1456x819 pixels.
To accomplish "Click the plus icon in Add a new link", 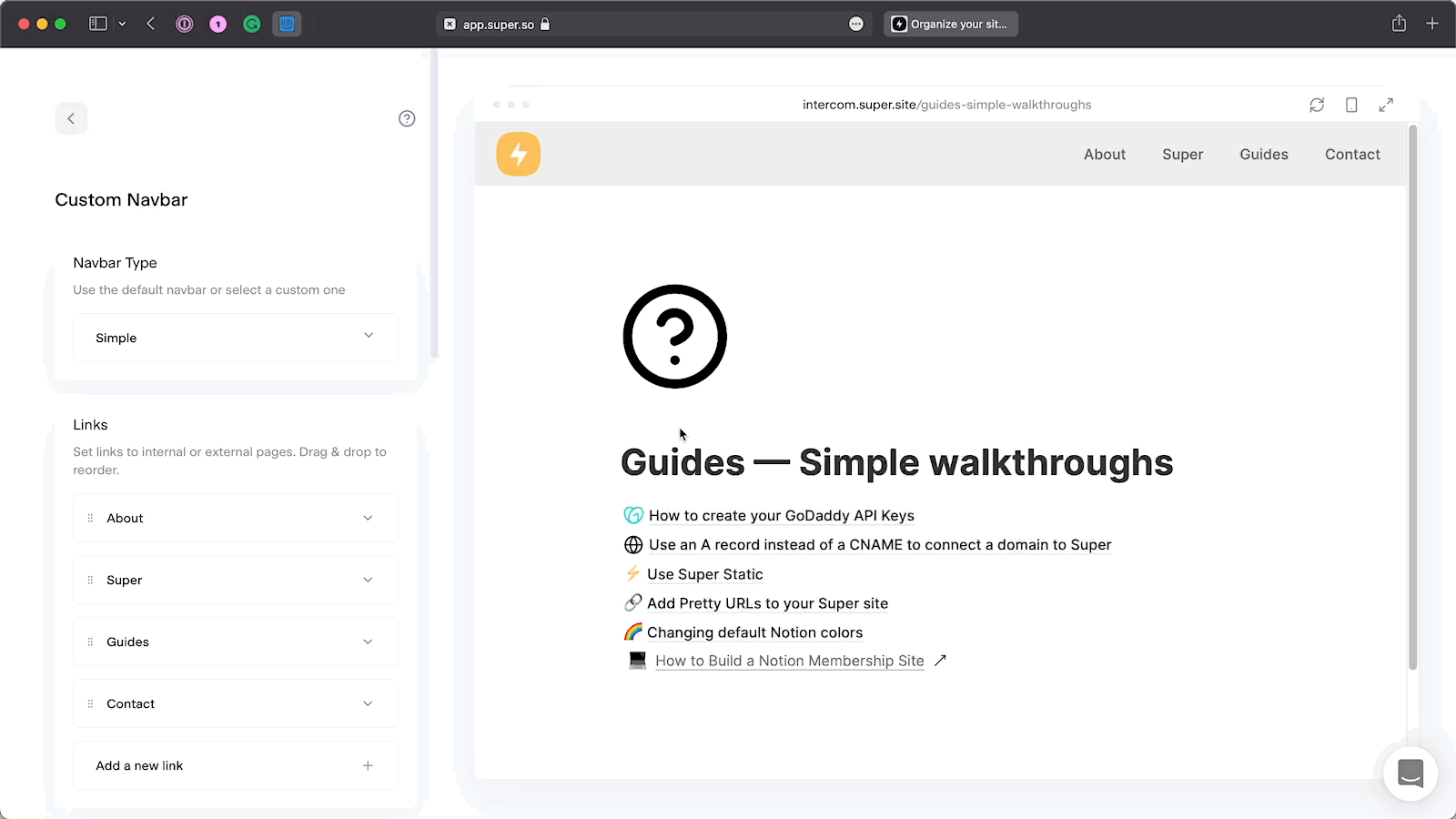I will 368,765.
